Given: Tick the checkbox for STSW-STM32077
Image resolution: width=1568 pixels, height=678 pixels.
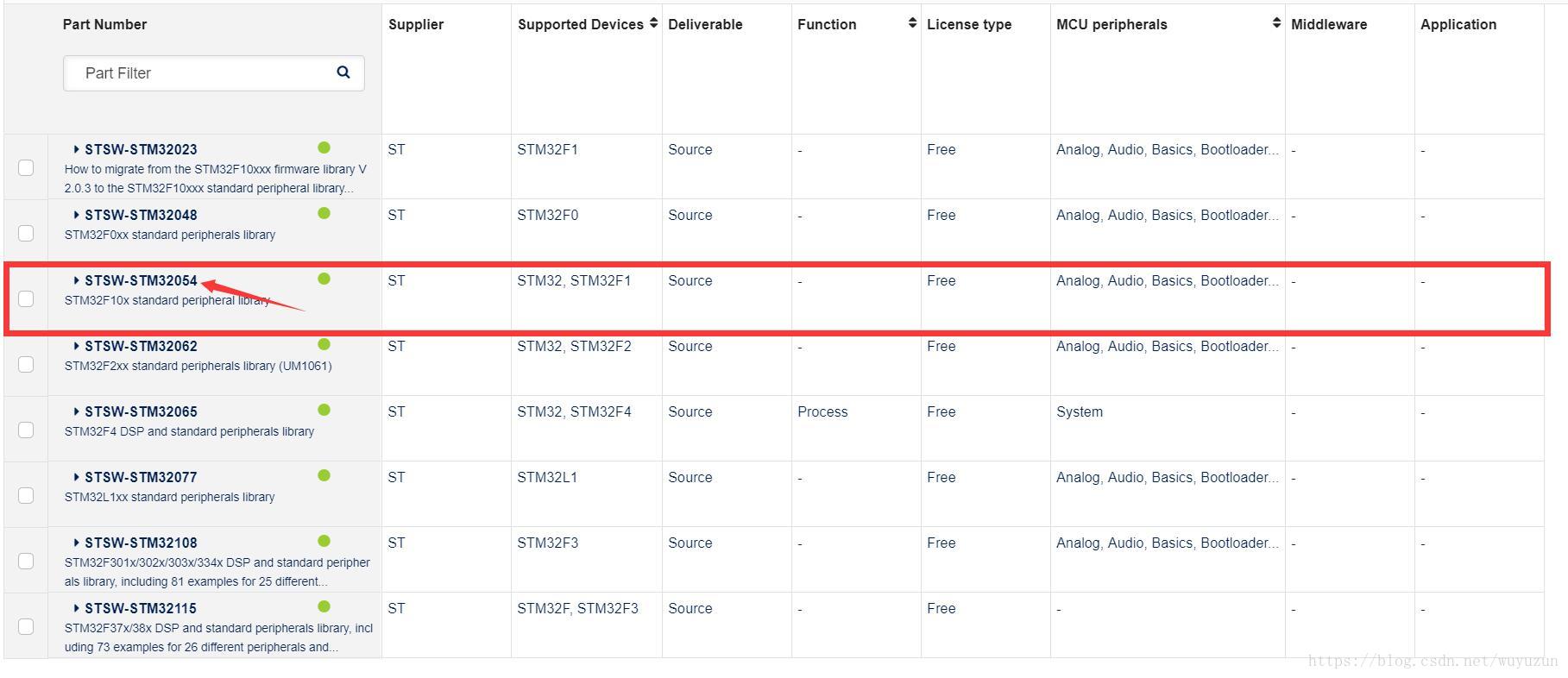Looking at the screenshot, I should [26, 495].
